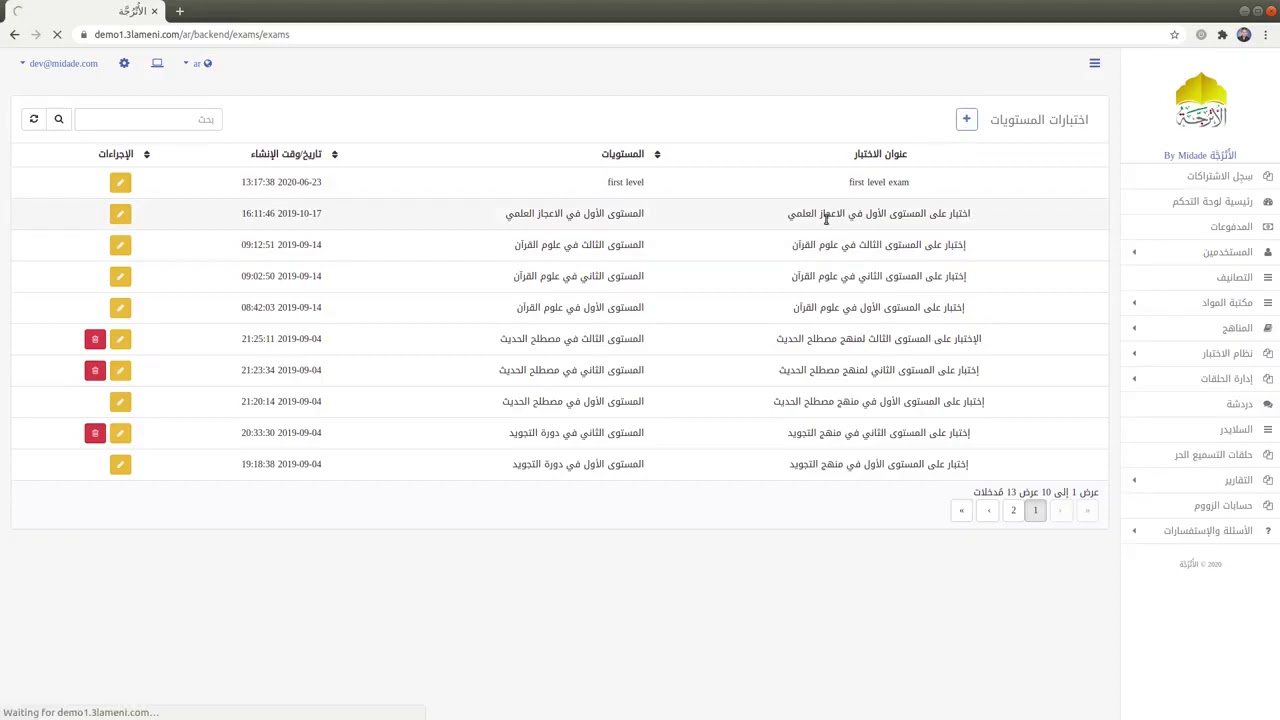This screenshot has height=720, width=1280.
Task: Go back with browser back arrow
Action: 14,34
